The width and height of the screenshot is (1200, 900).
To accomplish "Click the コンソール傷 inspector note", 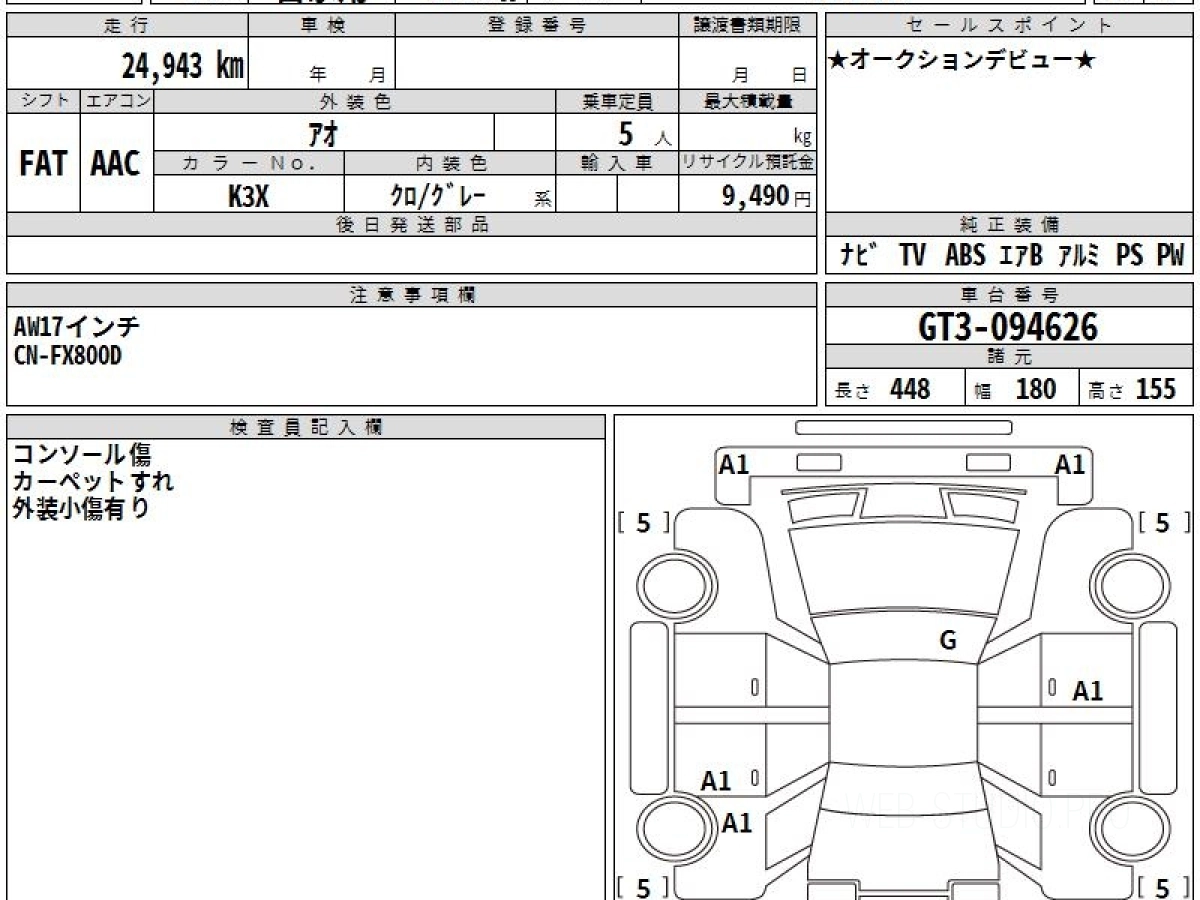I will [x=82, y=454].
